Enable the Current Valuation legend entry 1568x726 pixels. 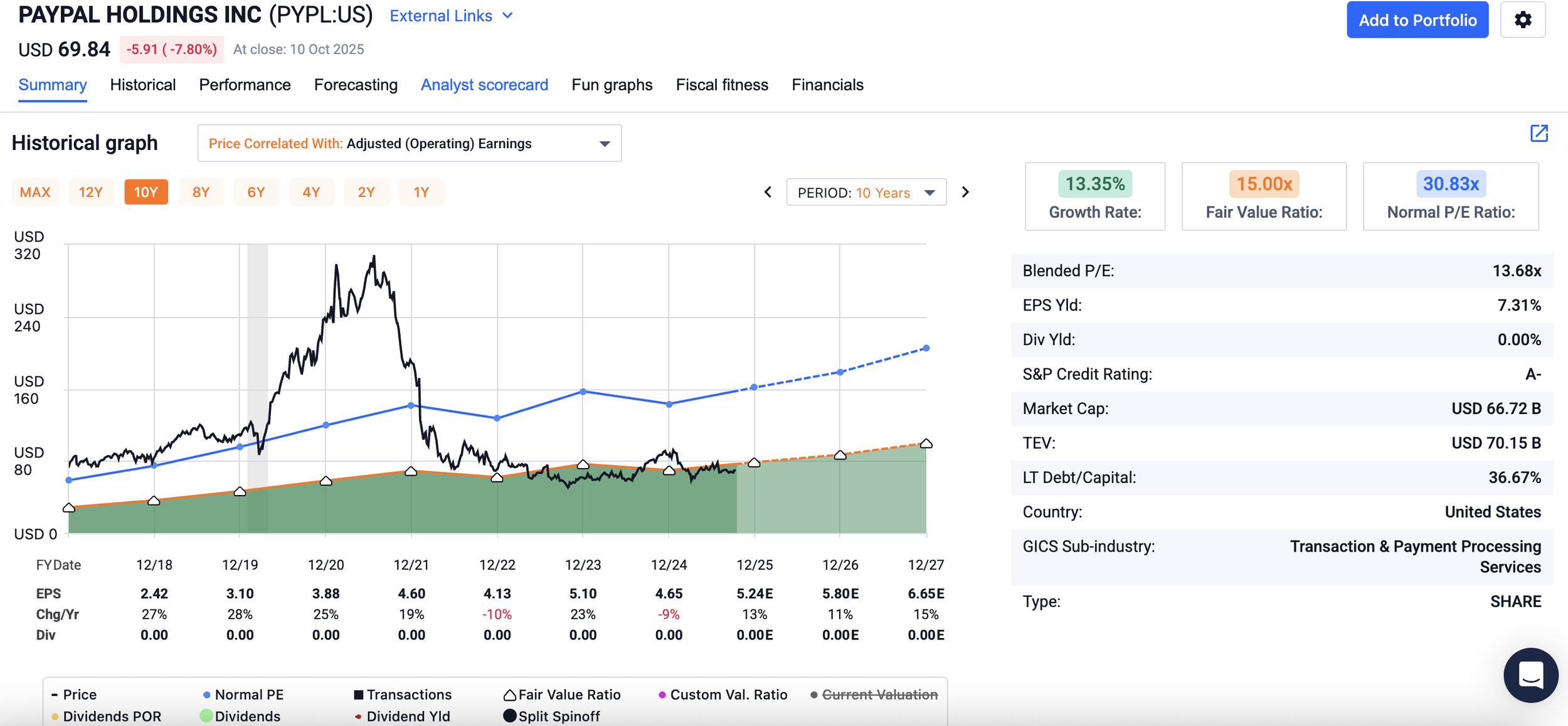874,695
